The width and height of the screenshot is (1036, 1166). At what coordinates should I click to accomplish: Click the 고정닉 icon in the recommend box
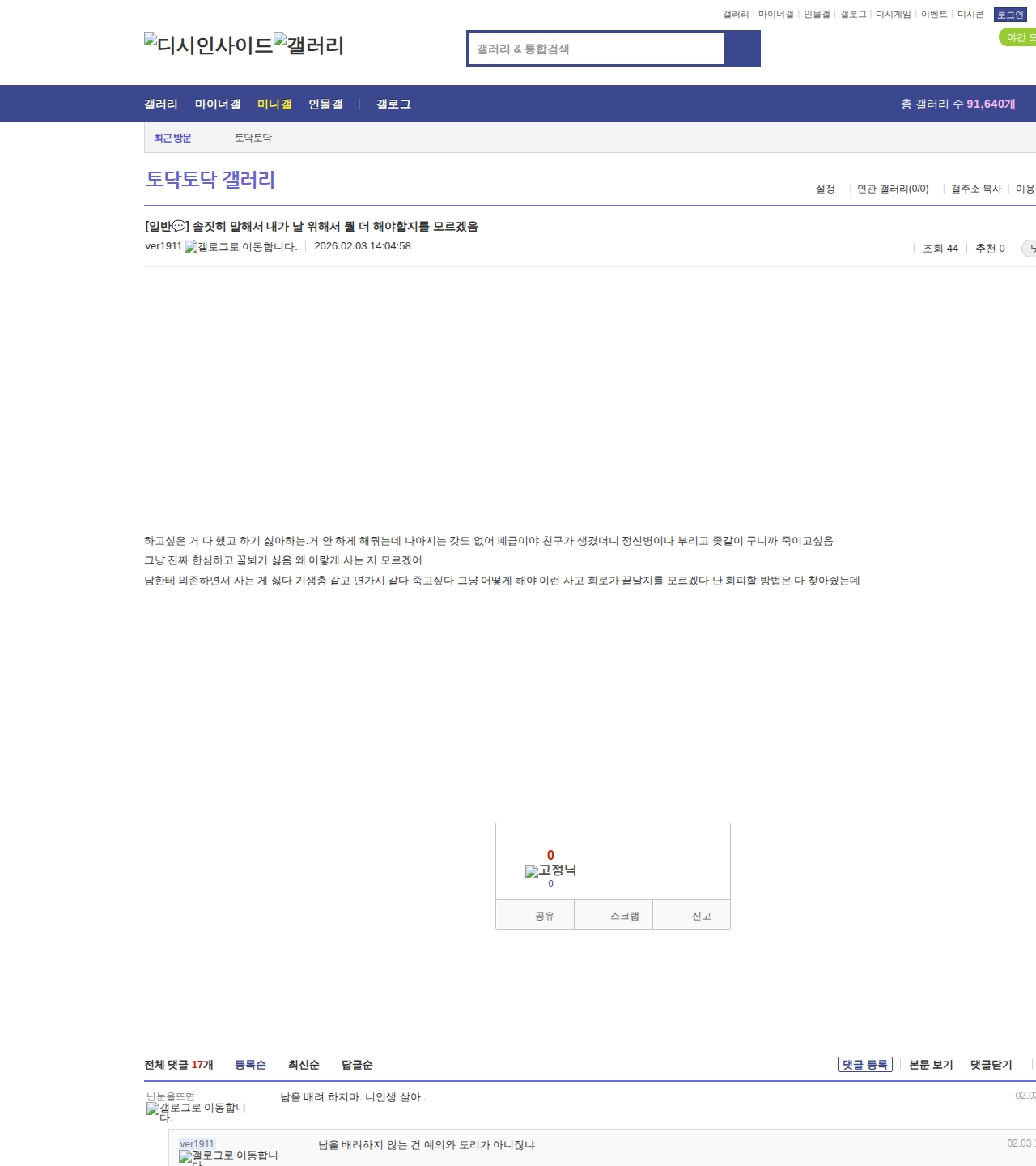point(550,870)
